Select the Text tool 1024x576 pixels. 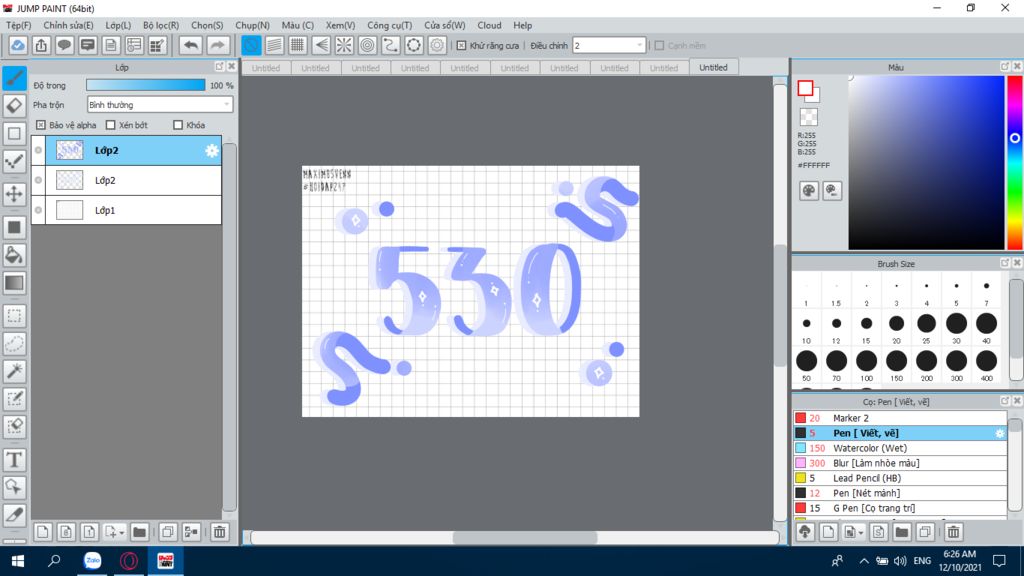pos(14,460)
